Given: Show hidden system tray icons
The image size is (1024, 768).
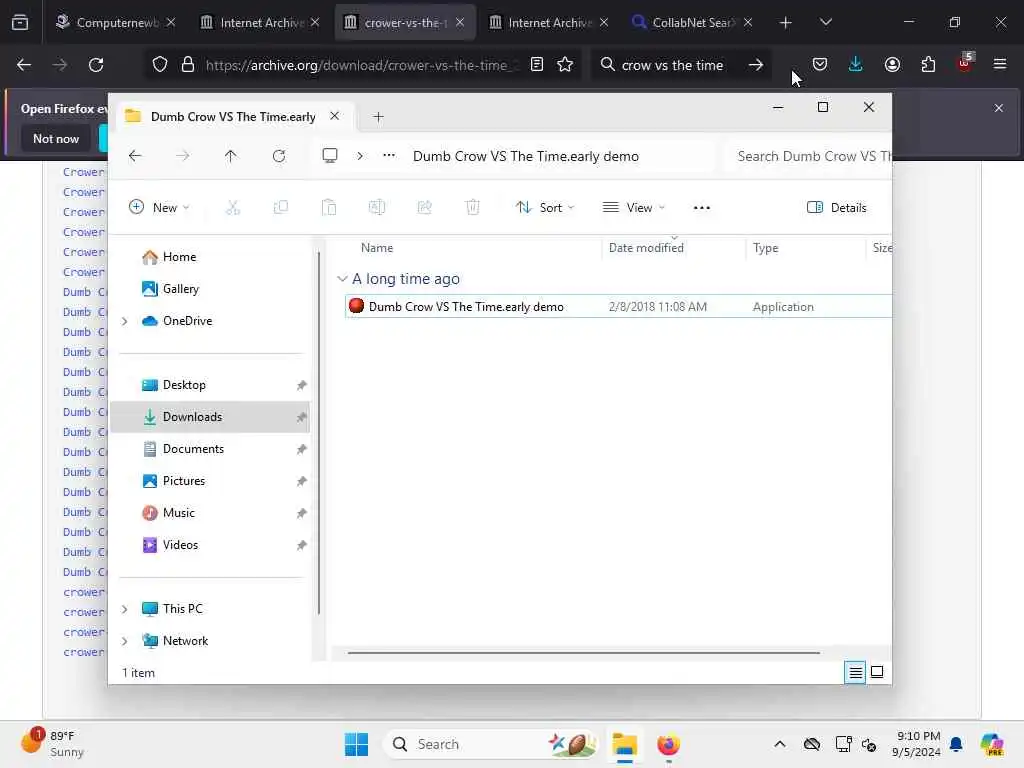Looking at the screenshot, I should coord(780,744).
